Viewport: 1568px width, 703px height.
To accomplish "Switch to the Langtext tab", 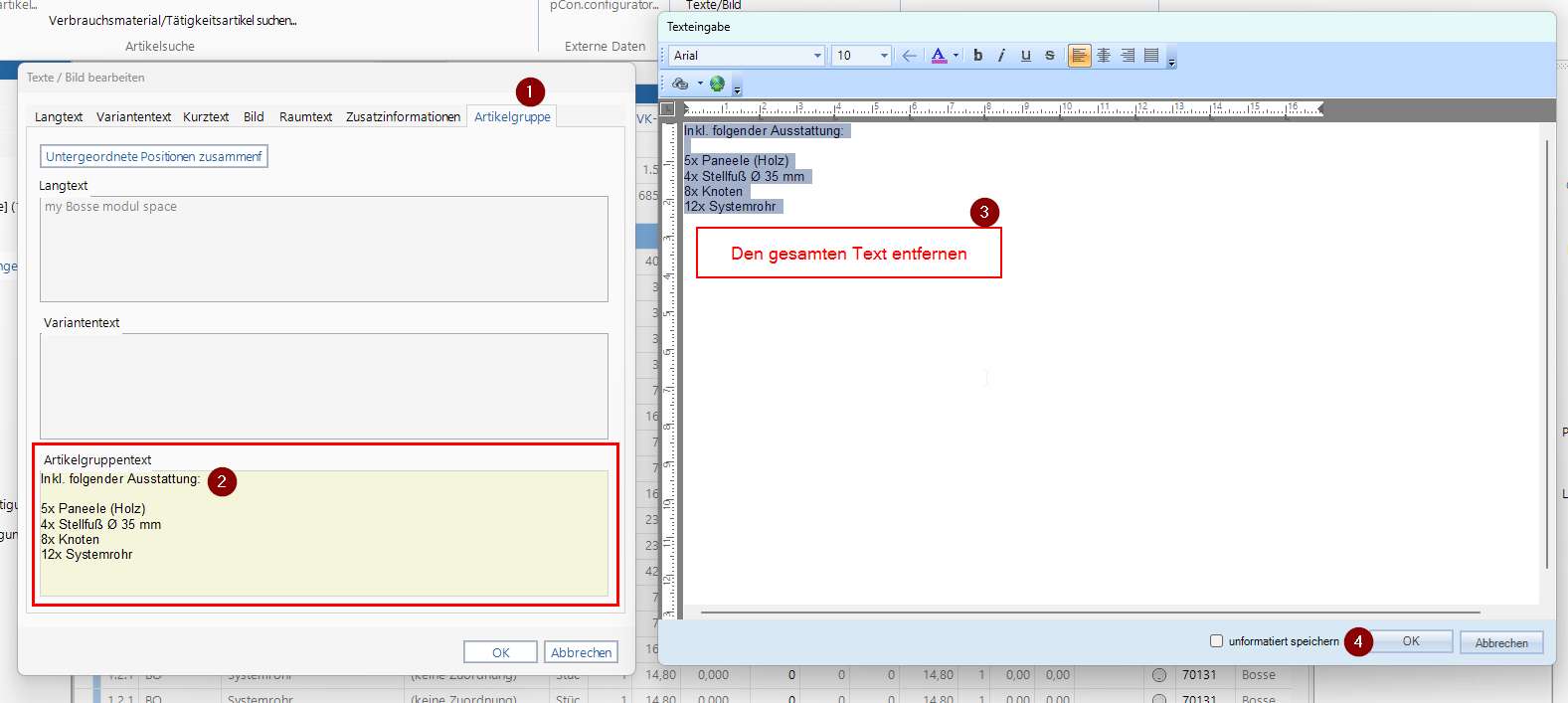I will click(x=59, y=117).
